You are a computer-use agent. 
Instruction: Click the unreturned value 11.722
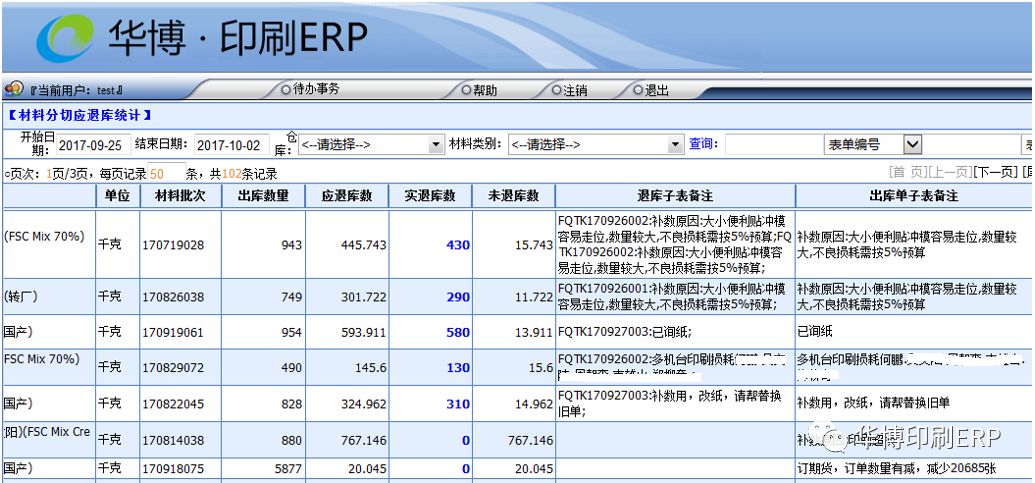(534, 298)
